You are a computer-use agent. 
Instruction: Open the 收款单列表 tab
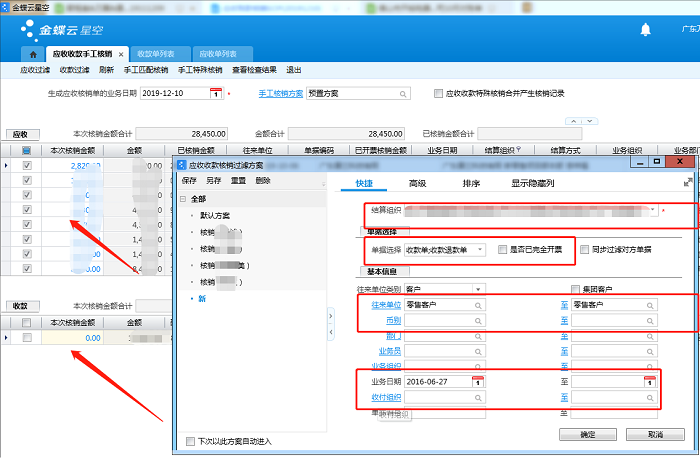point(155,53)
